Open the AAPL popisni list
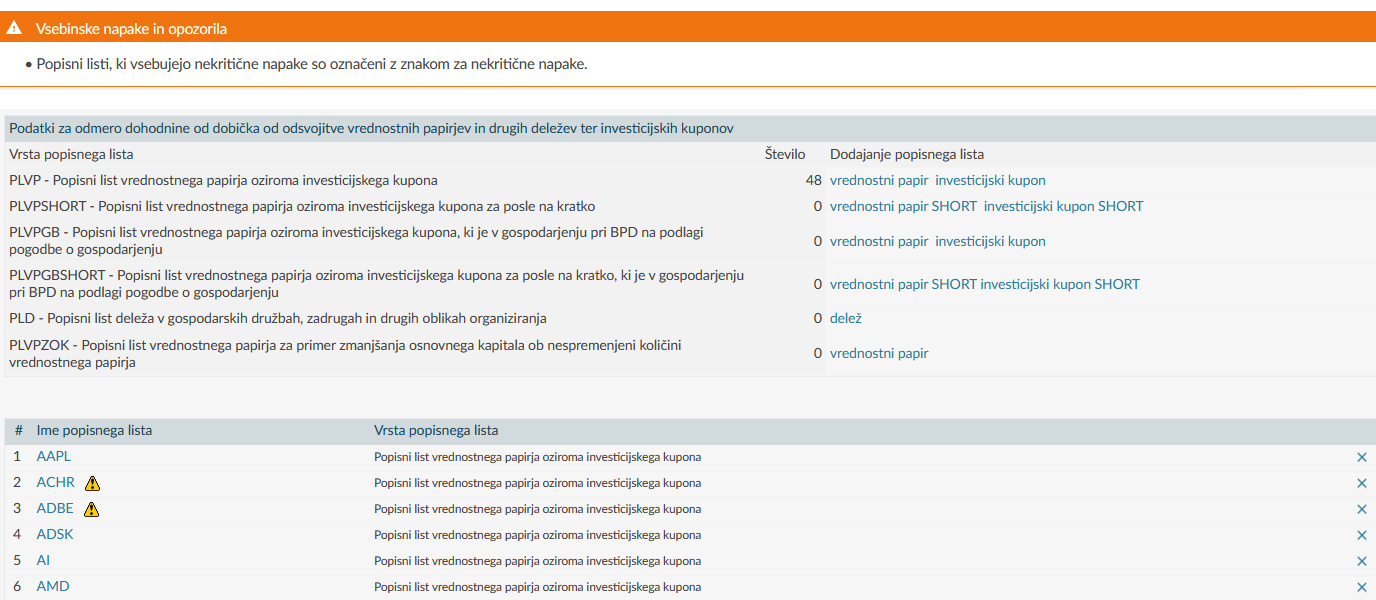 coord(54,456)
